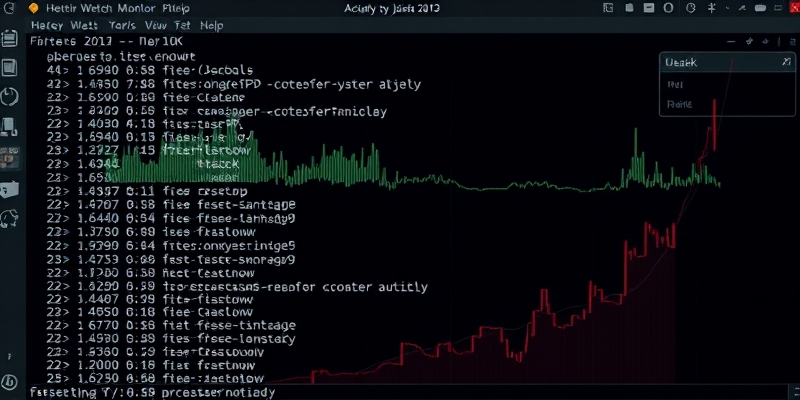Screen dimensions: 800x400
Task: Open the vertical dots menu above panel
Action: click(x=779, y=42)
